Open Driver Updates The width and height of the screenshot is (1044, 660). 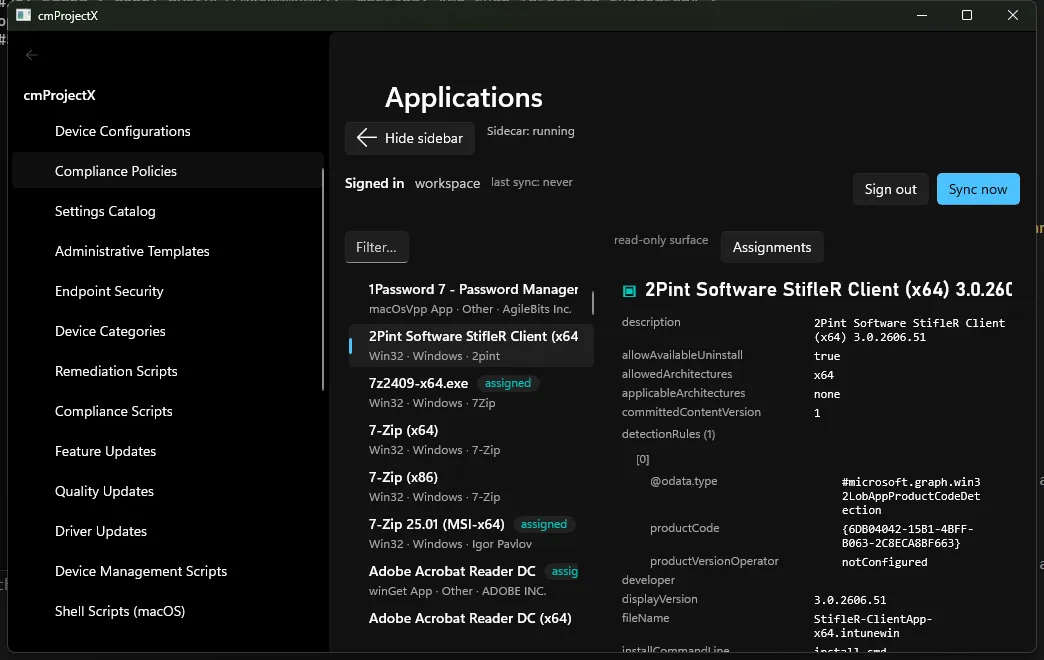pos(168,531)
